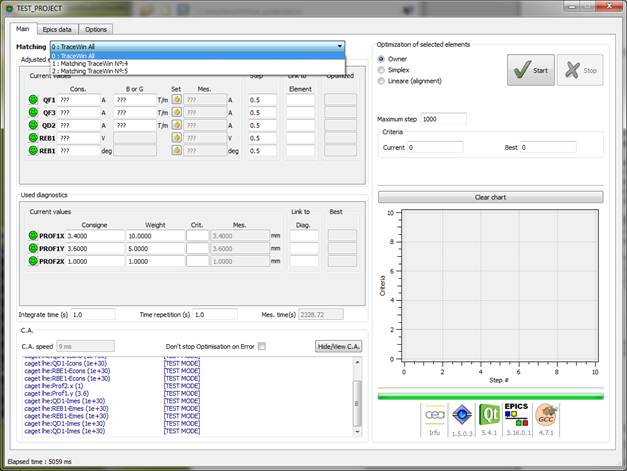The width and height of the screenshot is (627, 471).
Task: Click the green progress bar below the chart
Action: (x=491, y=396)
